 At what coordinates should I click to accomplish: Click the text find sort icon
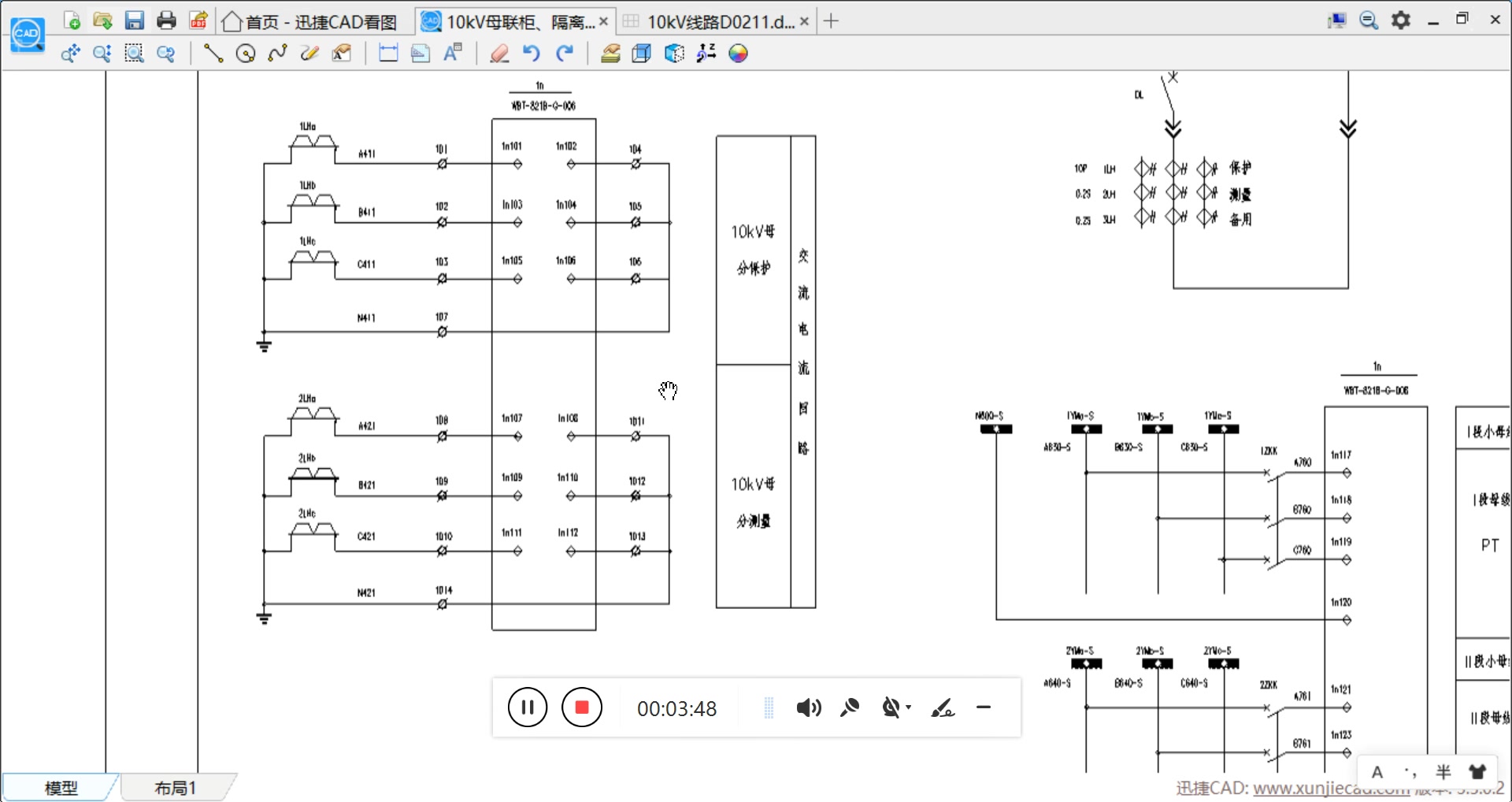click(706, 54)
